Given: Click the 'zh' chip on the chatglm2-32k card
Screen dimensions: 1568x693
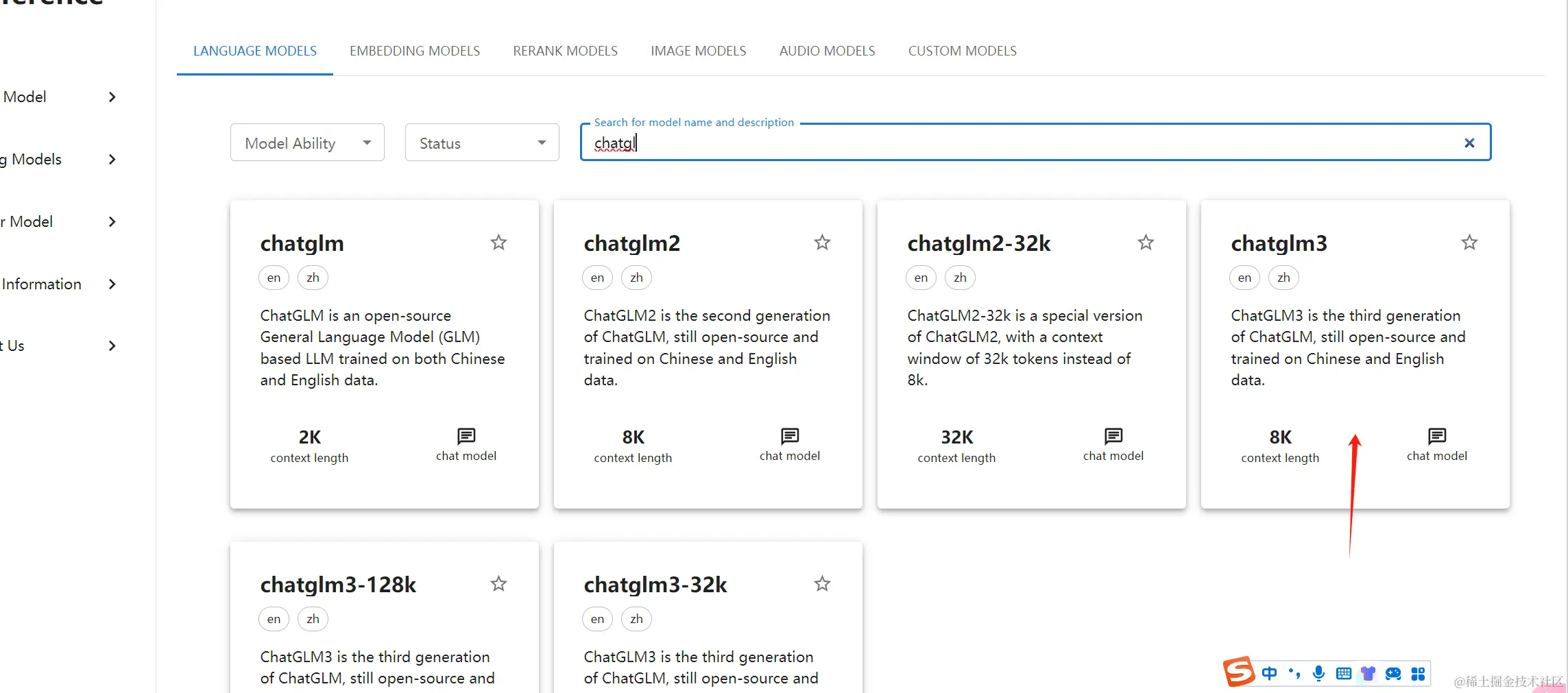Looking at the screenshot, I should [x=961, y=278].
